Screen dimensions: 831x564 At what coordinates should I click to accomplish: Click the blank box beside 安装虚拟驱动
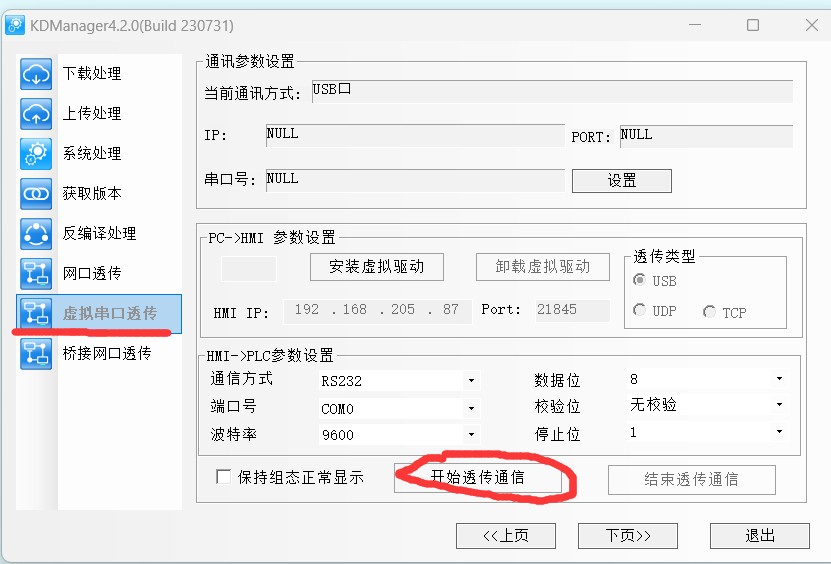pos(249,269)
